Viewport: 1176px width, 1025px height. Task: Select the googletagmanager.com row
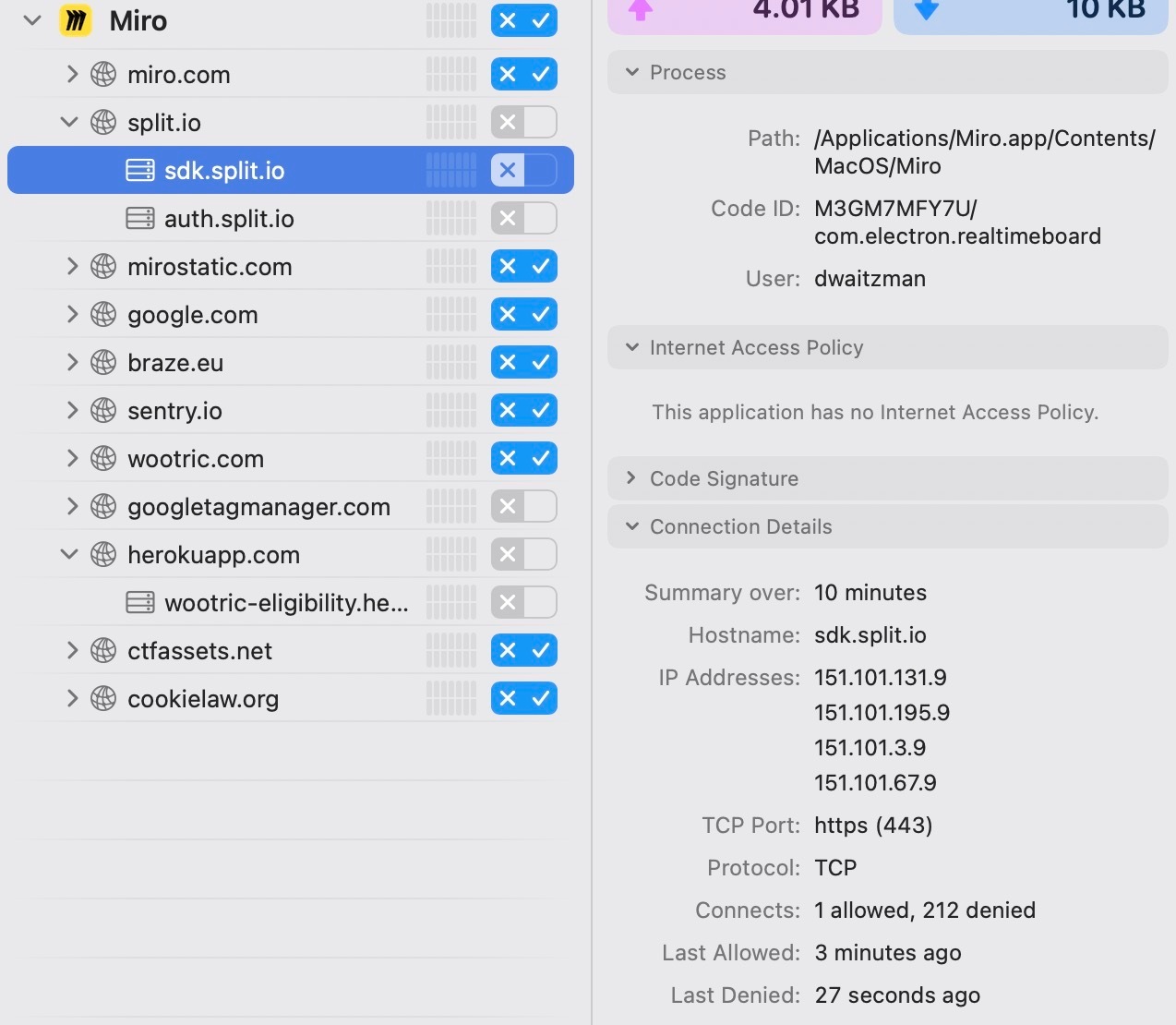tap(291, 506)
